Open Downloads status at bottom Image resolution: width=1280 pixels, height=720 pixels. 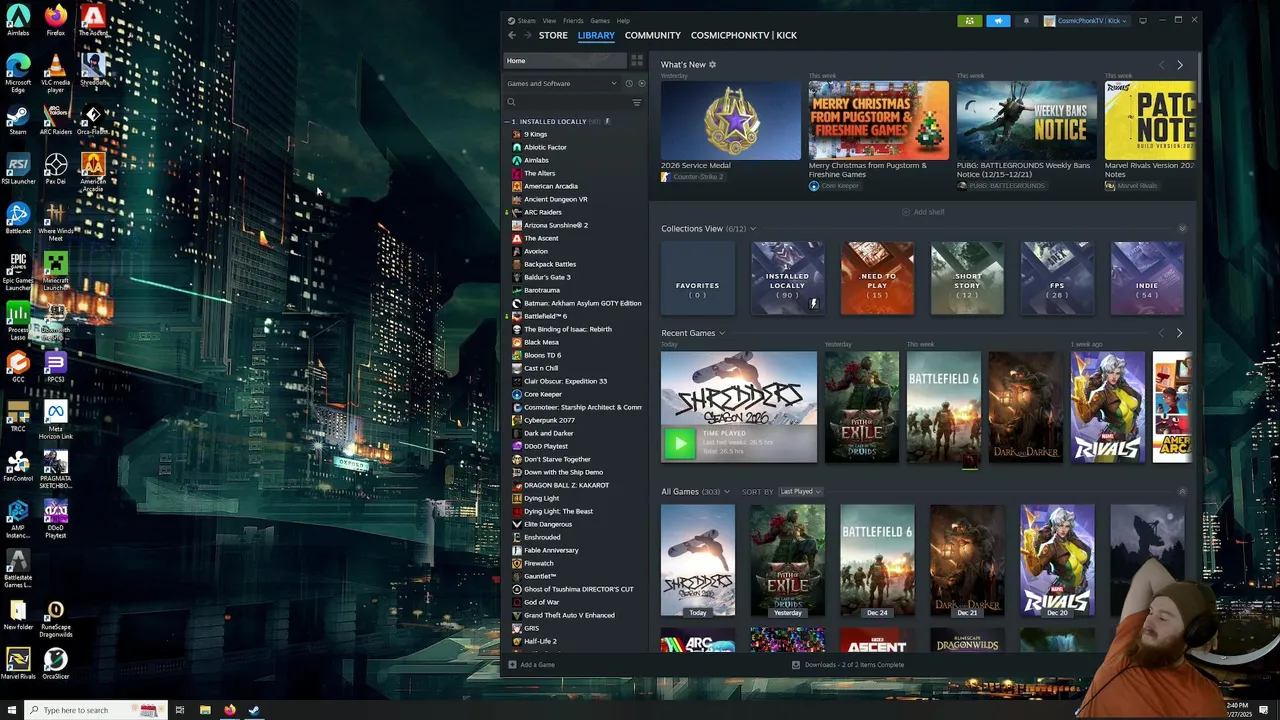click(x=848, y=665)
